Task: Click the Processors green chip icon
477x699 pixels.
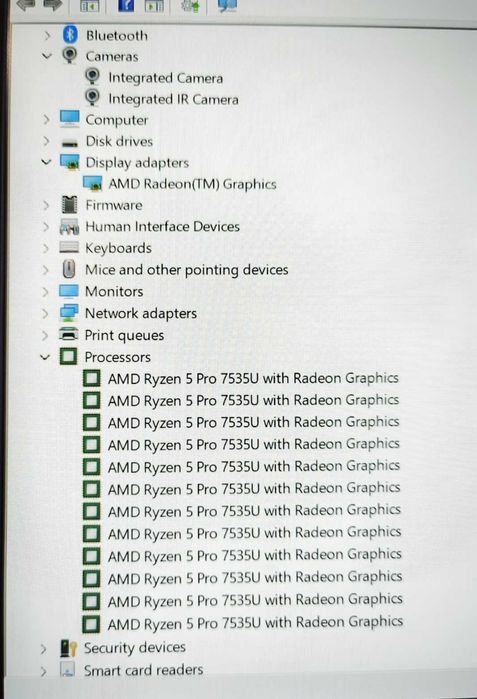Action: point(68,356)
